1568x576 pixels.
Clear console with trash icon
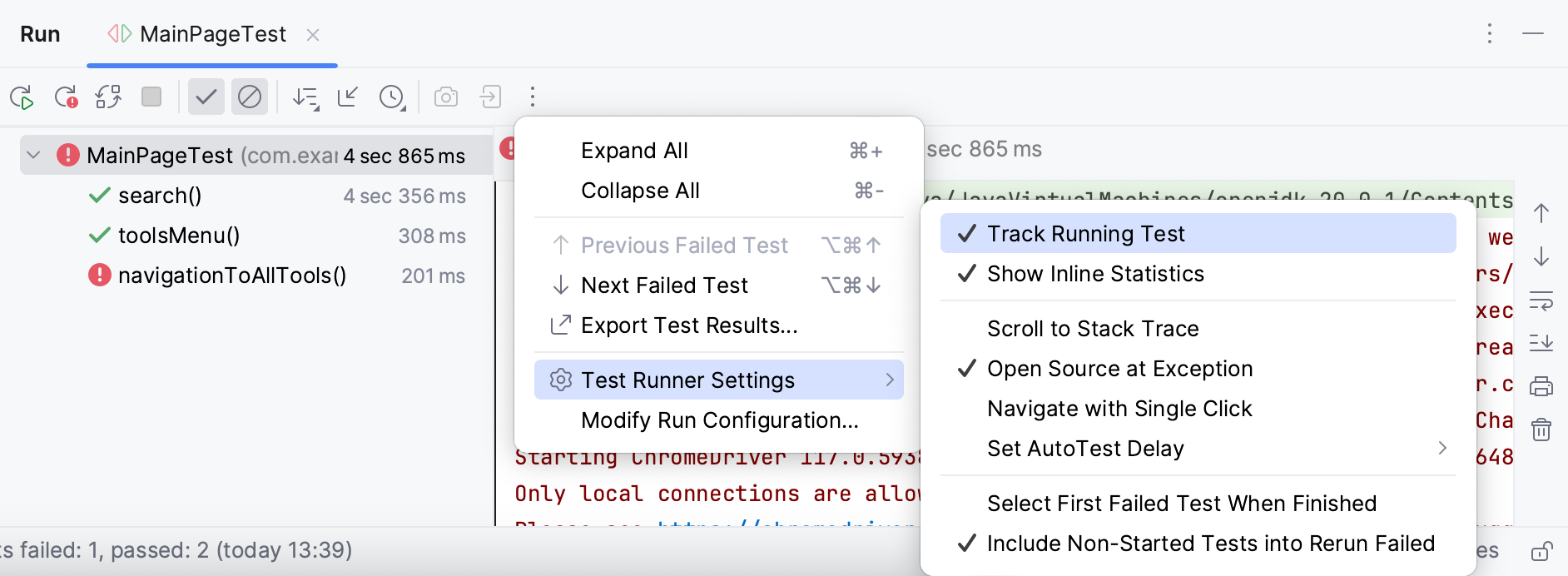1541,430
